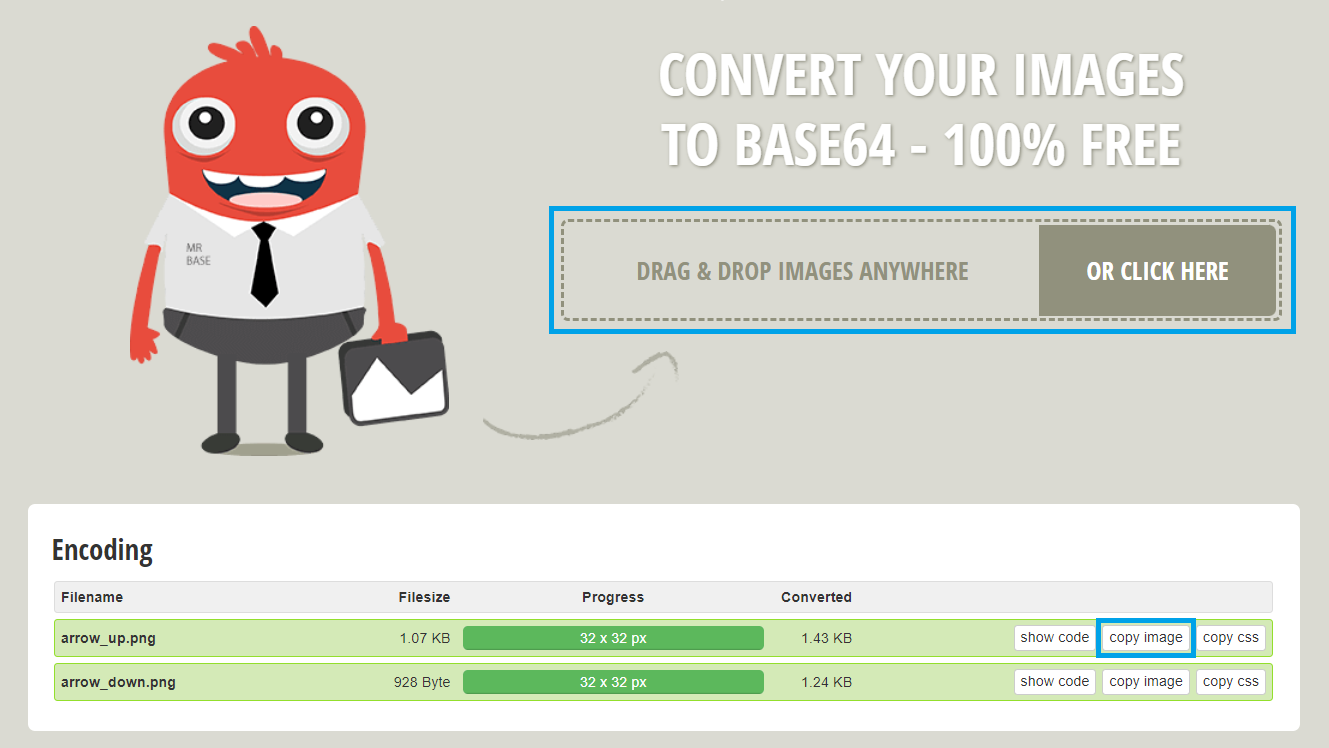Screen dimensions: 1329x748
Task: Select the arrow_down.png filename
Action: pyautogui.click(x=118, y=682)
